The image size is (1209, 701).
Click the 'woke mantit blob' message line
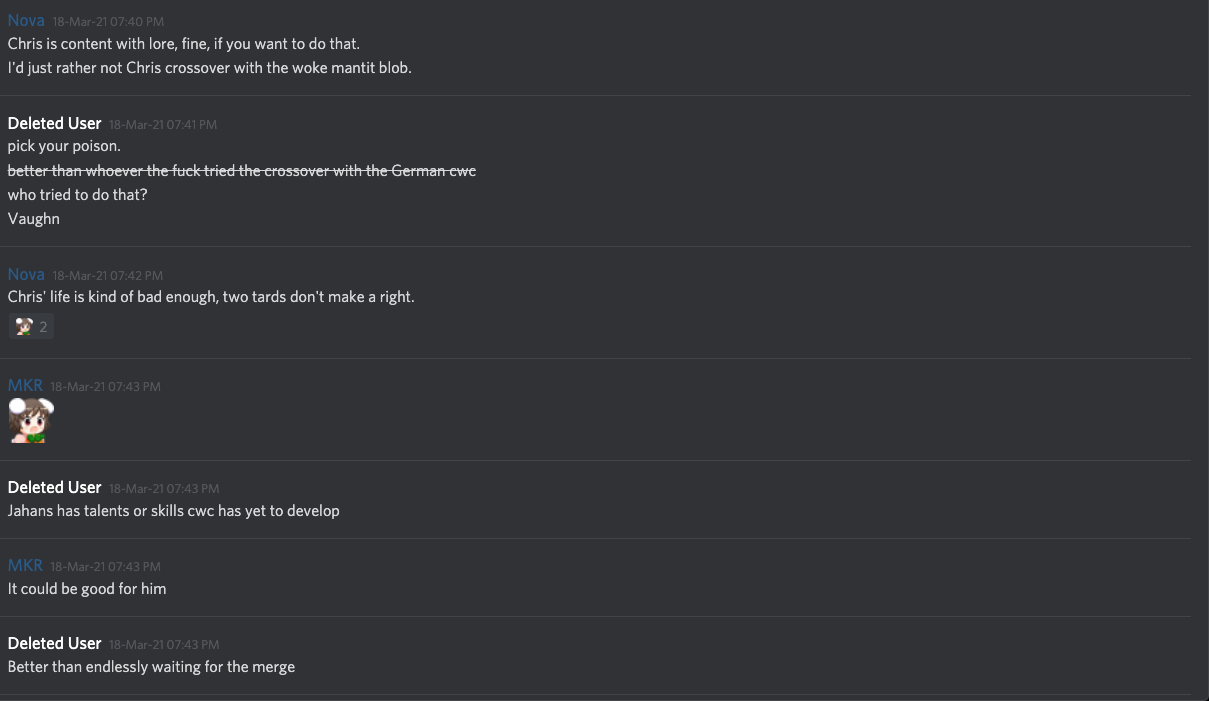click(209, 68)
